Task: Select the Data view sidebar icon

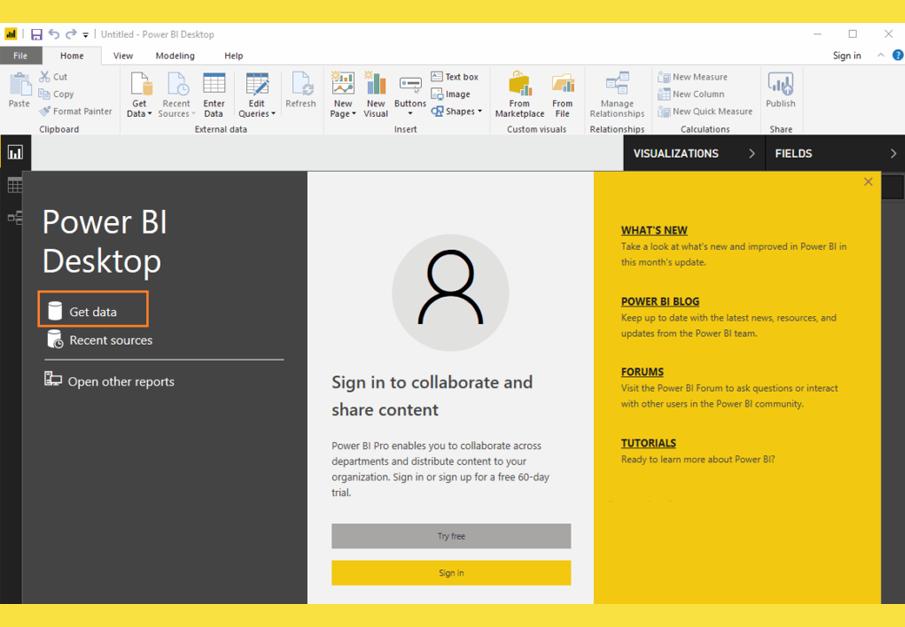Action: pos(14,185)
